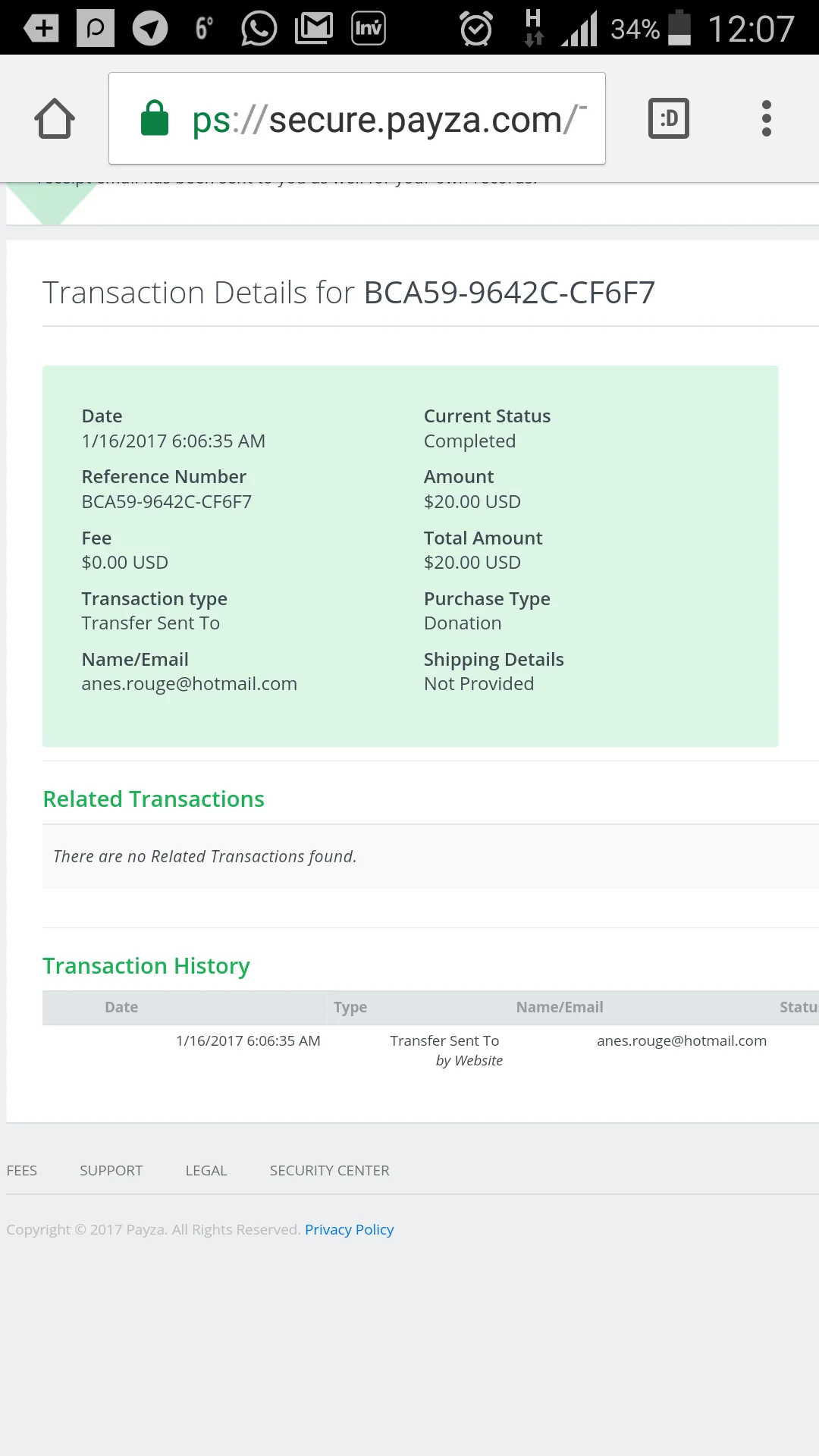The width and height of the screenshot is (819, 1456).
Task: Tap the anes.rouge@hotmail.com transaction history entry
Action: [x=681, y=1040]
